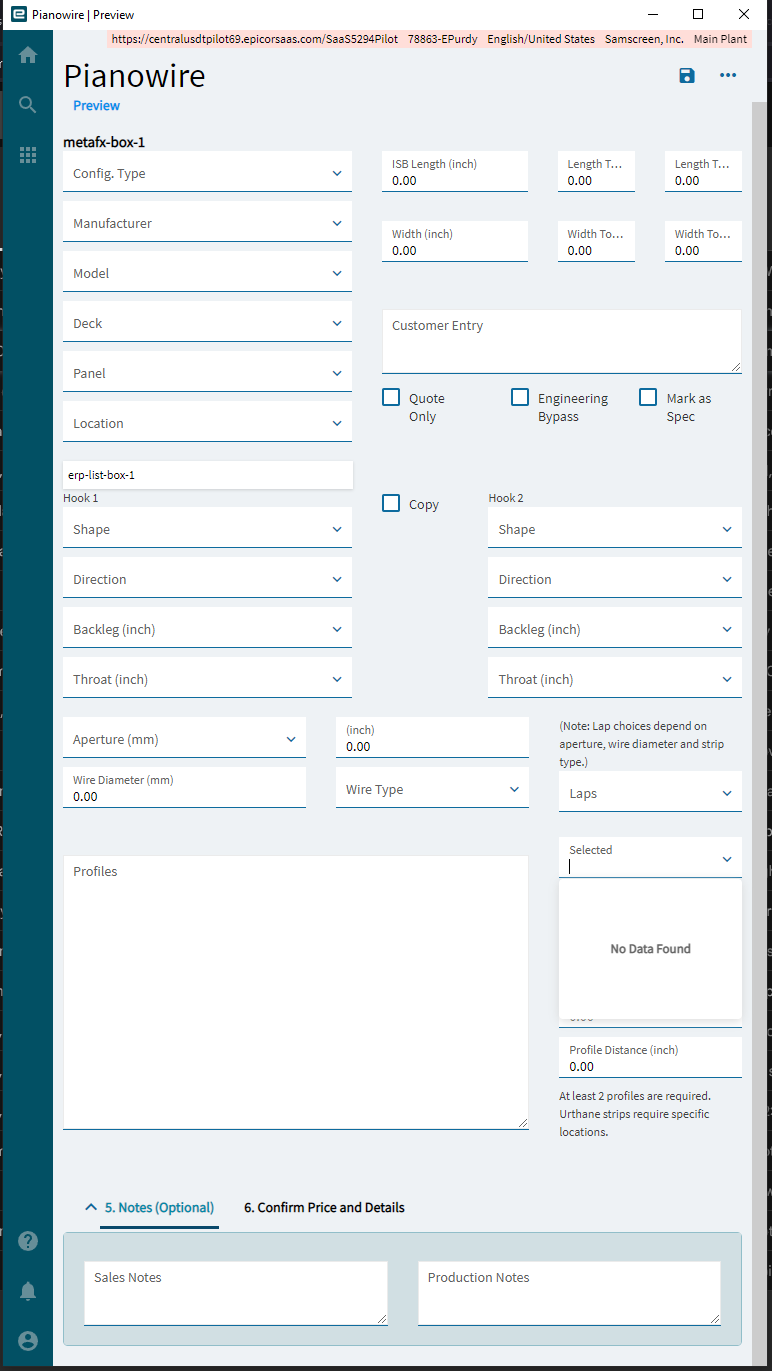Open the search icon in sidebar
The image size is (772, 1371).
[x=28, y=105]
